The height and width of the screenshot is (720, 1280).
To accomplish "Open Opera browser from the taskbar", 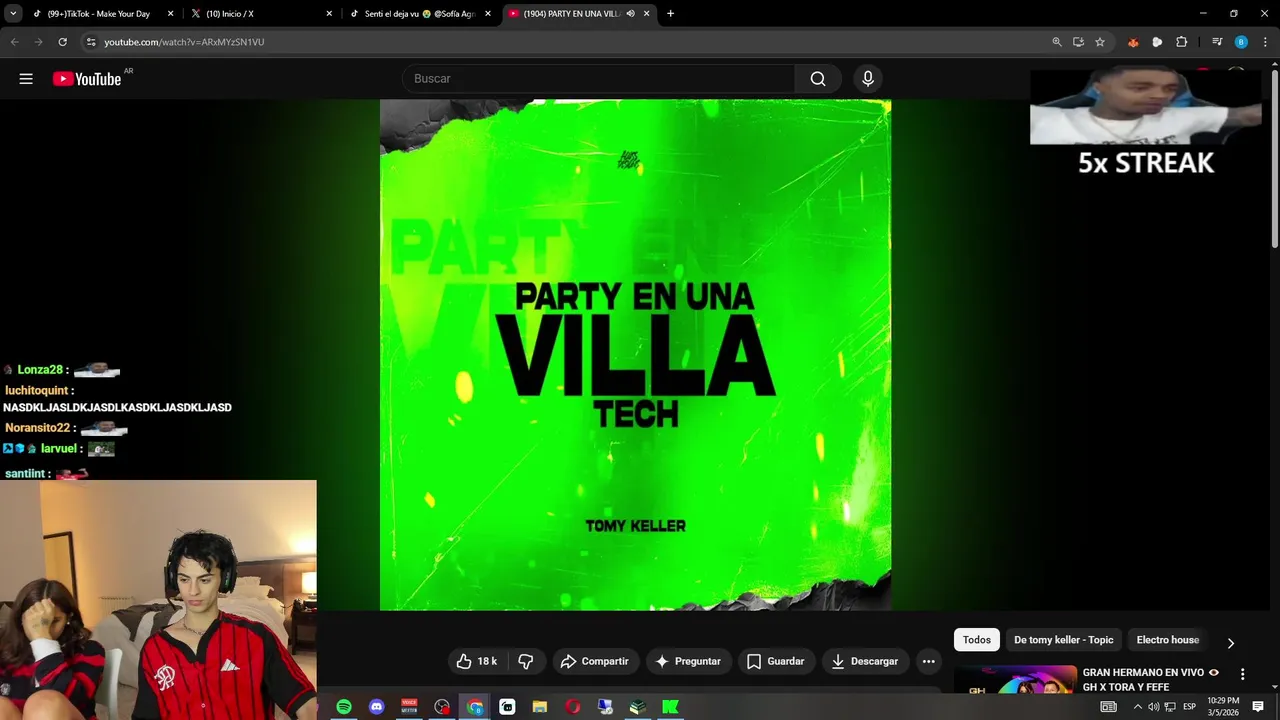I will pyautogui.click(x=572, y=707).
